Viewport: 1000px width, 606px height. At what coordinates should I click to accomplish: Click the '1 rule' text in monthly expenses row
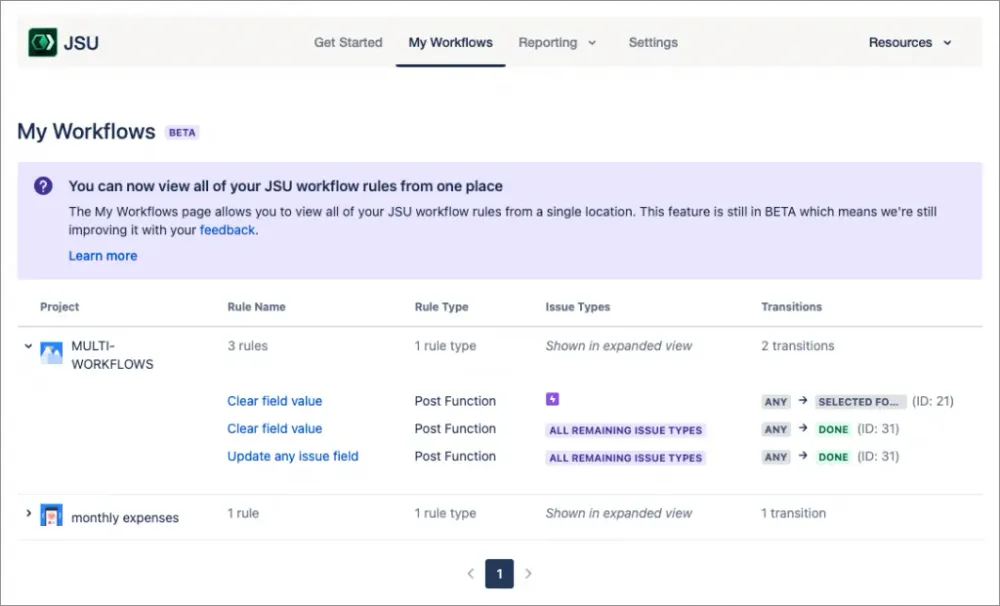click(x=243, y=513)
